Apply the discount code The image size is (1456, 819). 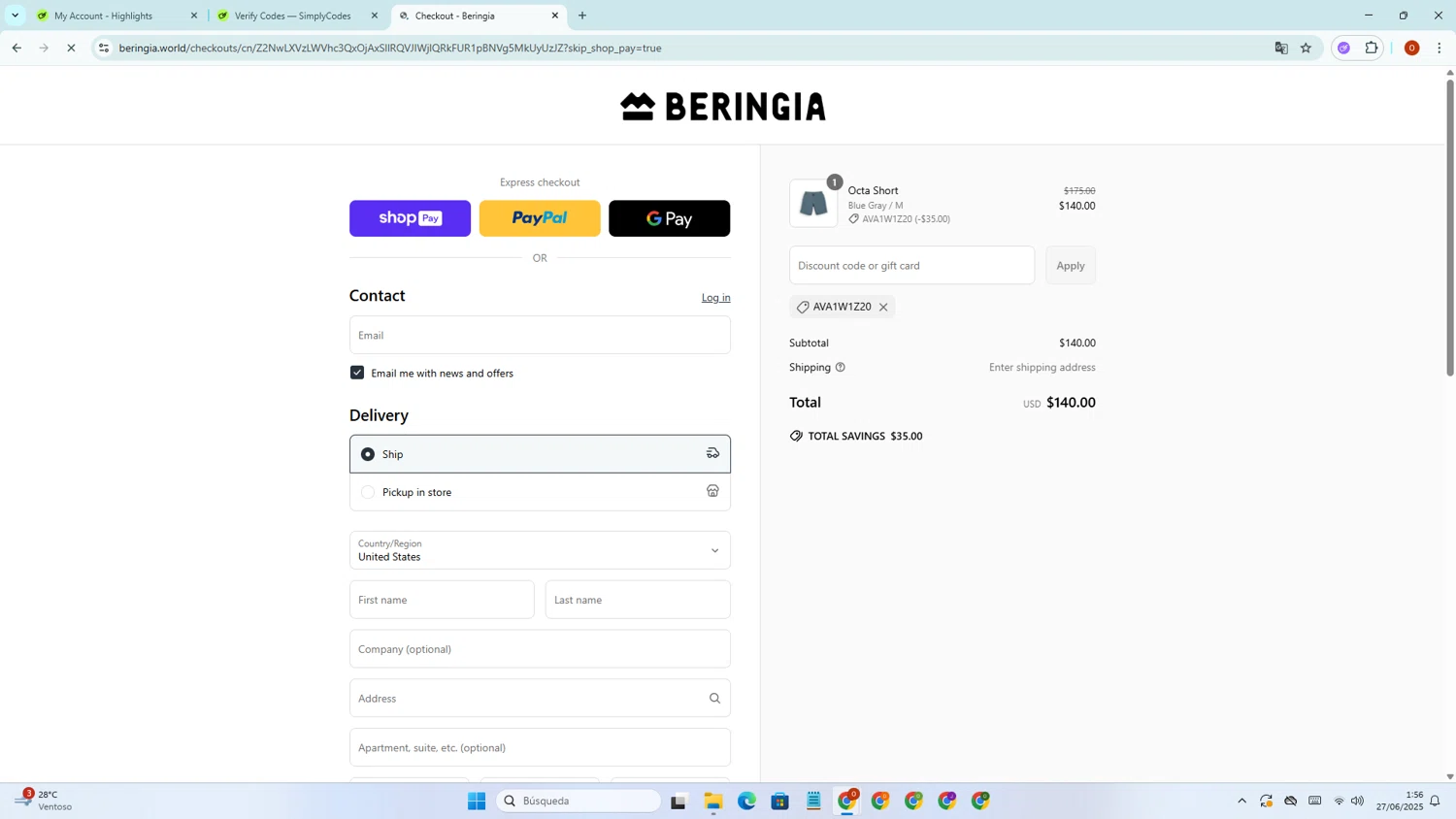tap(1071, 265)
